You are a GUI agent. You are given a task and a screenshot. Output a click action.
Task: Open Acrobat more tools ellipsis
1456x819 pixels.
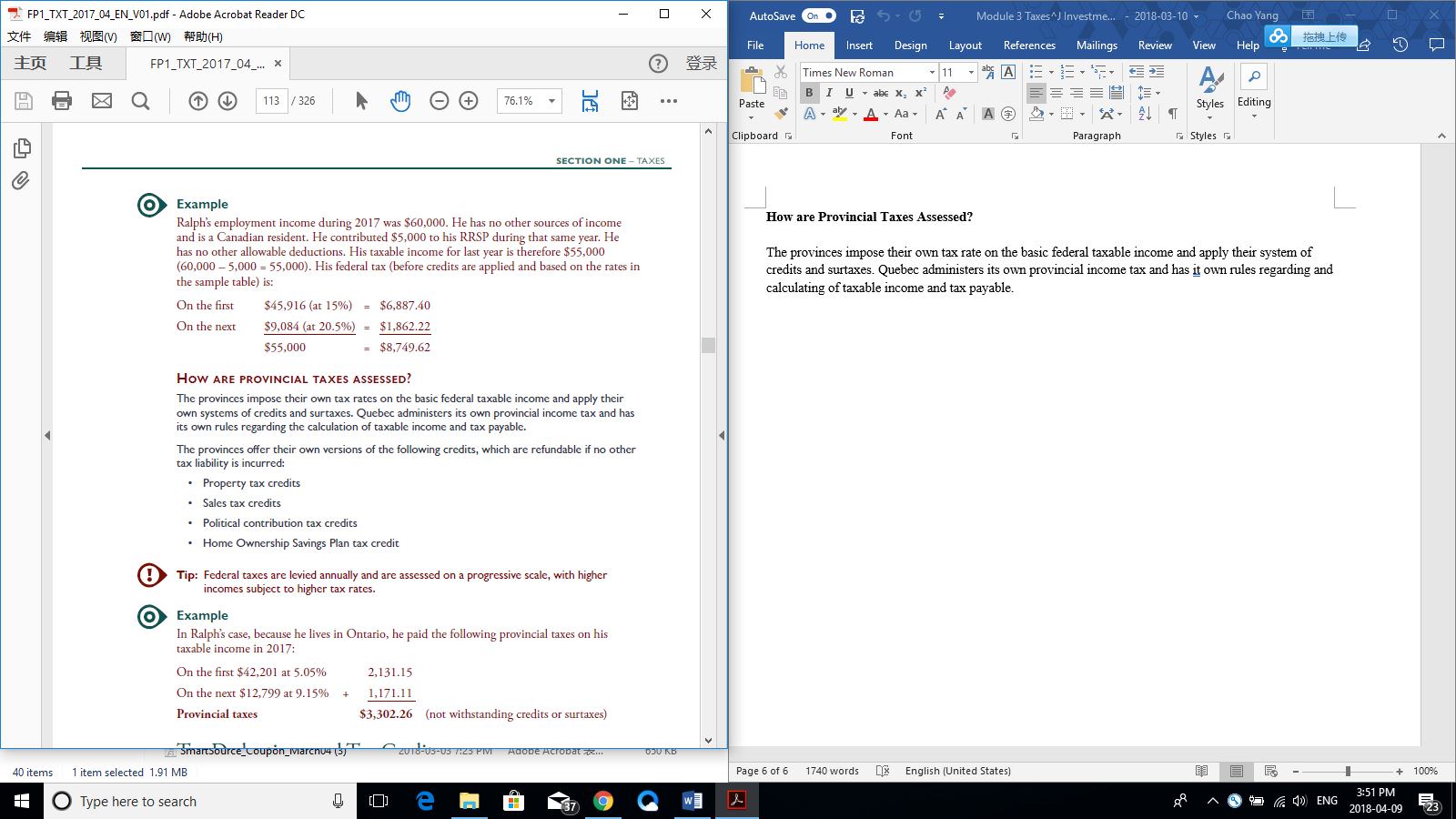tap(669, 101)
